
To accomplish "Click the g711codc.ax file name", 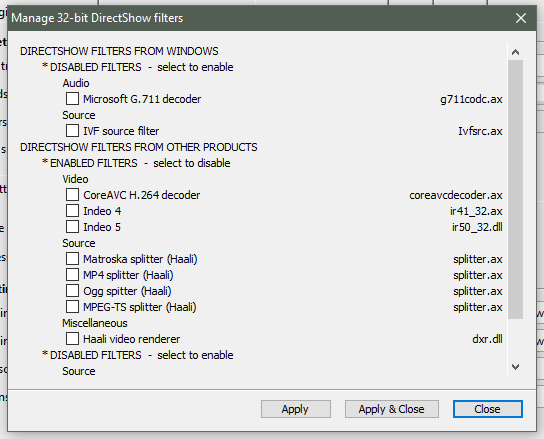I will 471,99.
